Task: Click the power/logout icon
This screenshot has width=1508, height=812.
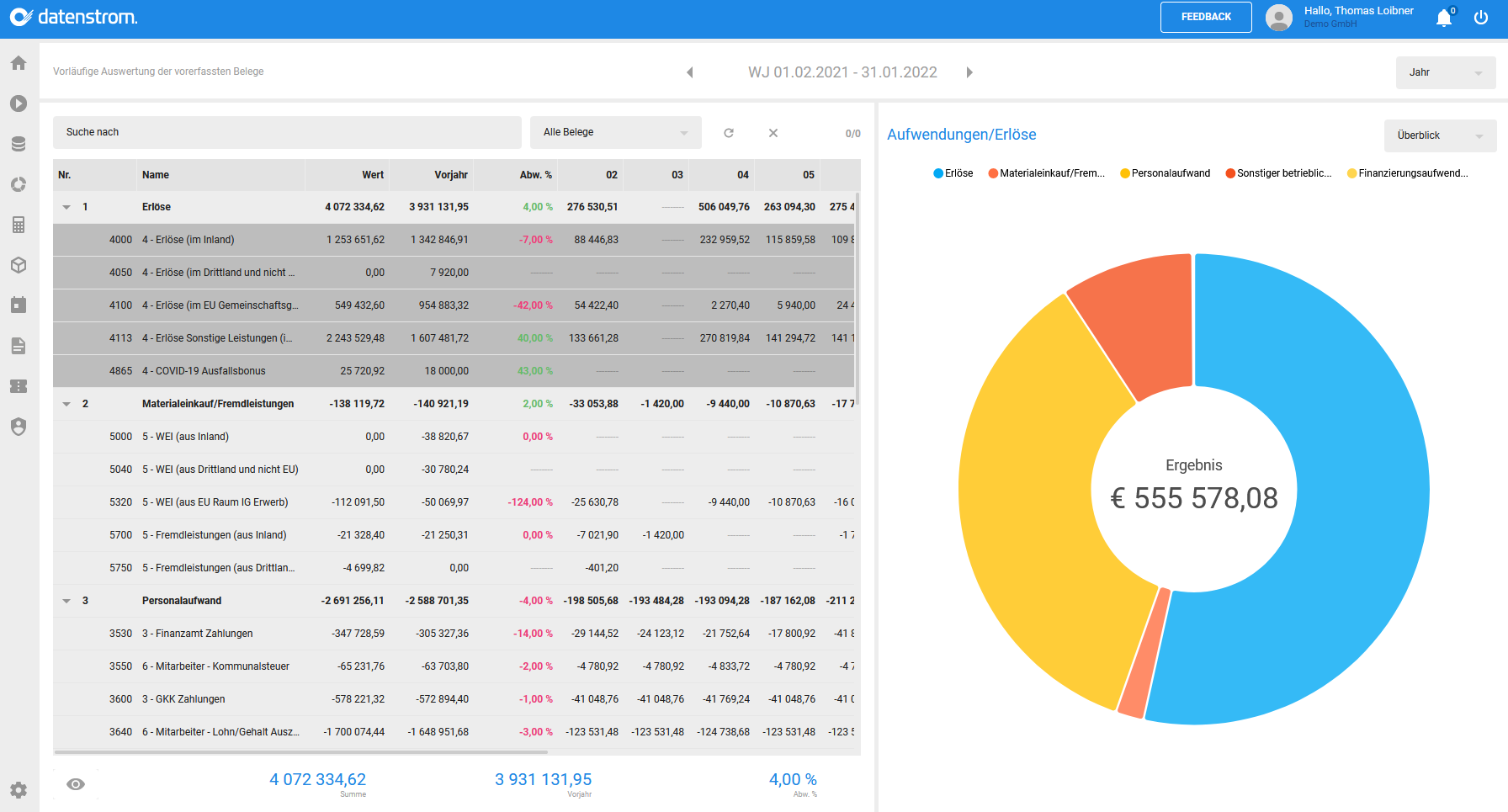Action: click(x=1481, y=17)
